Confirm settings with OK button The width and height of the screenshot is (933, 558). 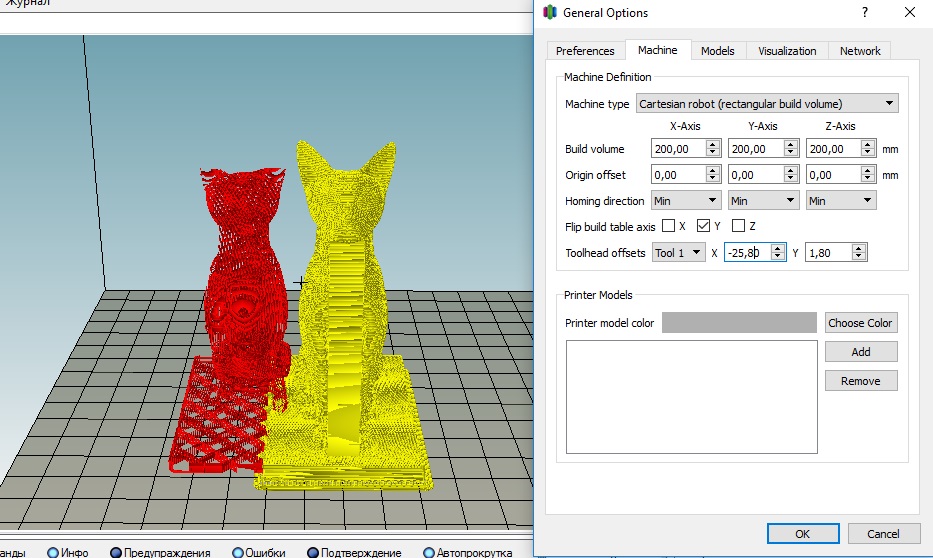click(803, 534)
